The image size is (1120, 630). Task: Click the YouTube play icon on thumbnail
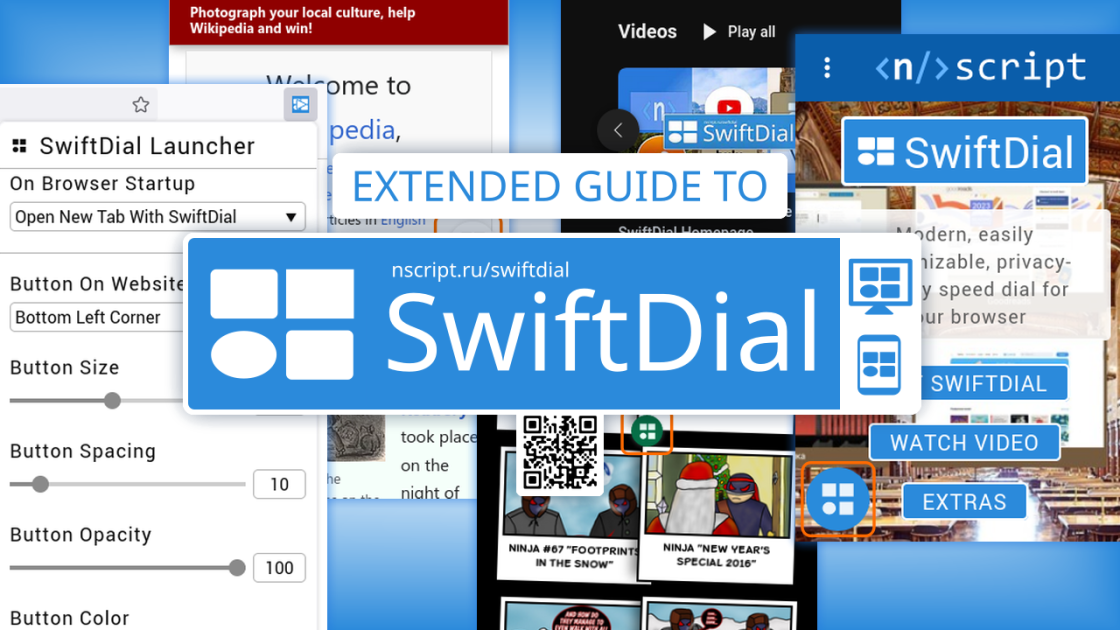[x=729, y=107]
